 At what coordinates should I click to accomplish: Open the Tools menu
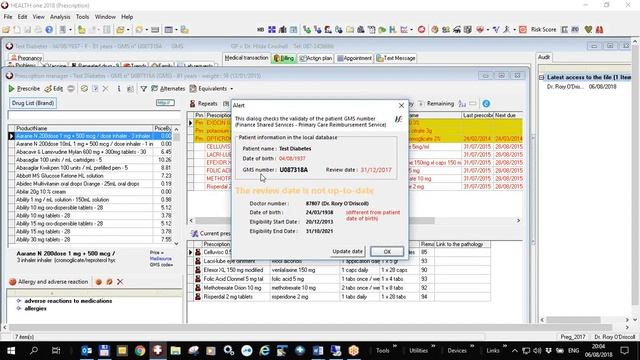(82, 17)
